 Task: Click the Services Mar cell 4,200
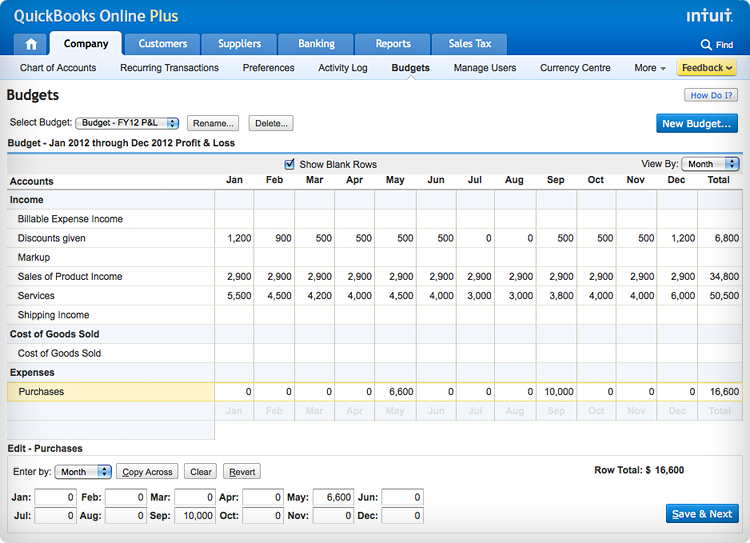(314, 296)
